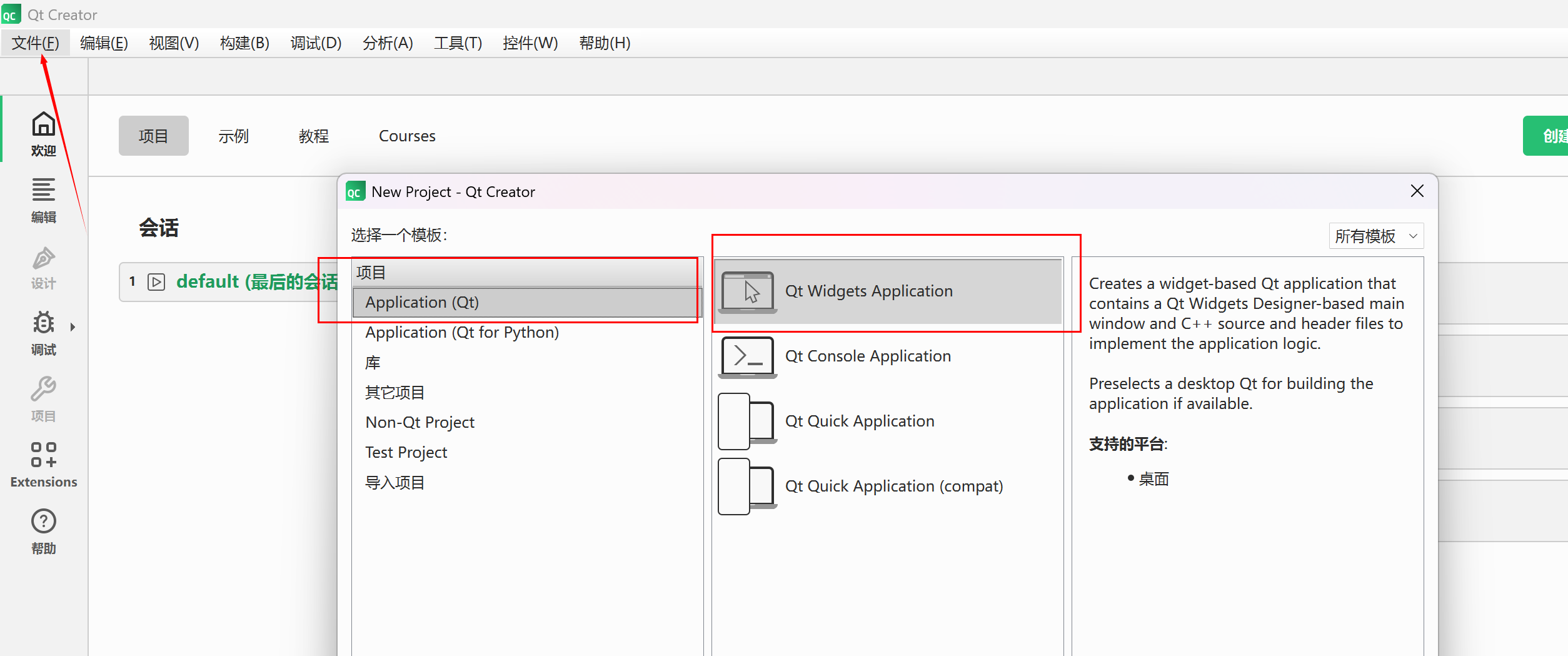Select the Non-Qt Project category
1568x656 pixels.
pos(527,423)
